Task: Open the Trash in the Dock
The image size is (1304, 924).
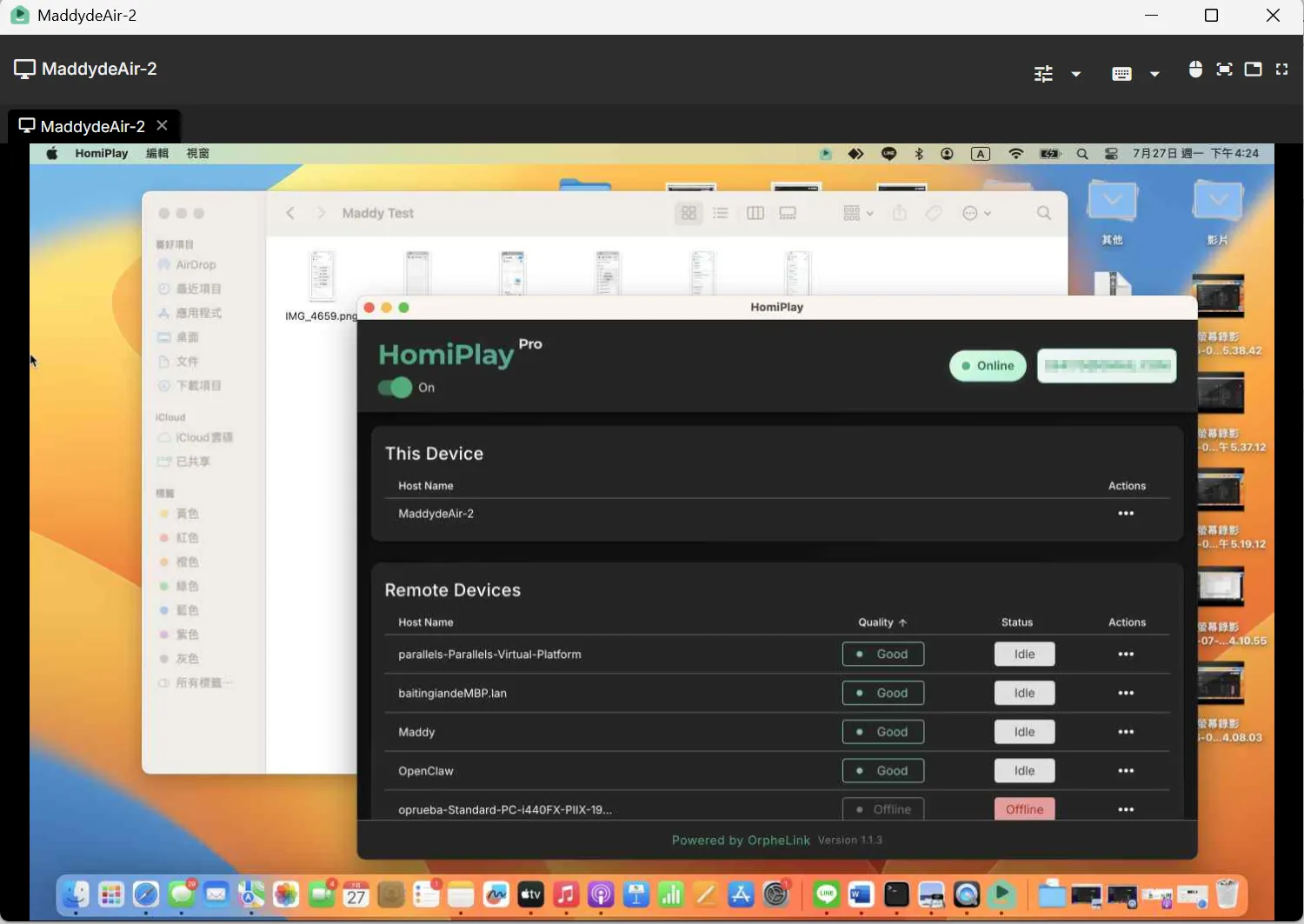Action: click(1227, 894)
